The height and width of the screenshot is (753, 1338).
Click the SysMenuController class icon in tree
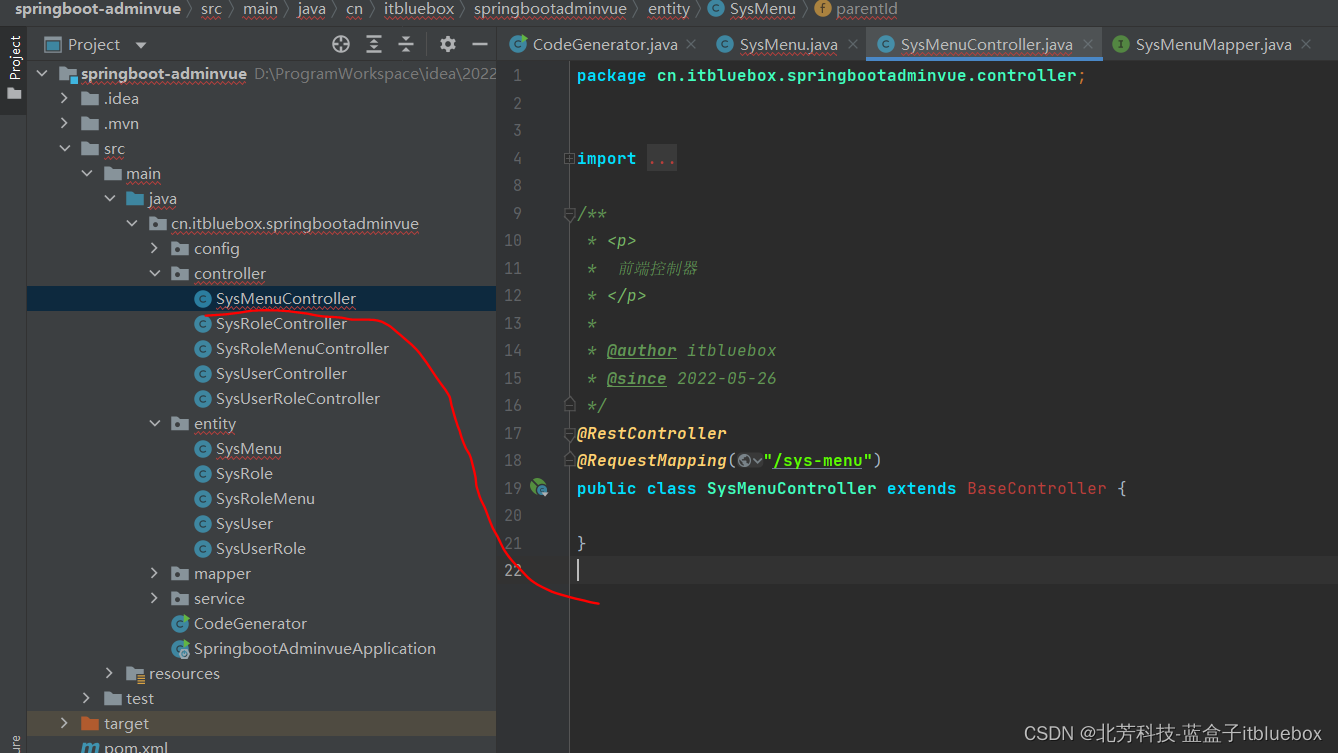(202, 298)
